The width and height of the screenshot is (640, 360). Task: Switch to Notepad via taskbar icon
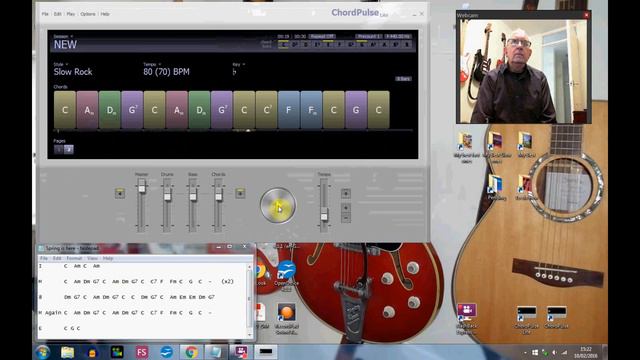pos(216,352)
